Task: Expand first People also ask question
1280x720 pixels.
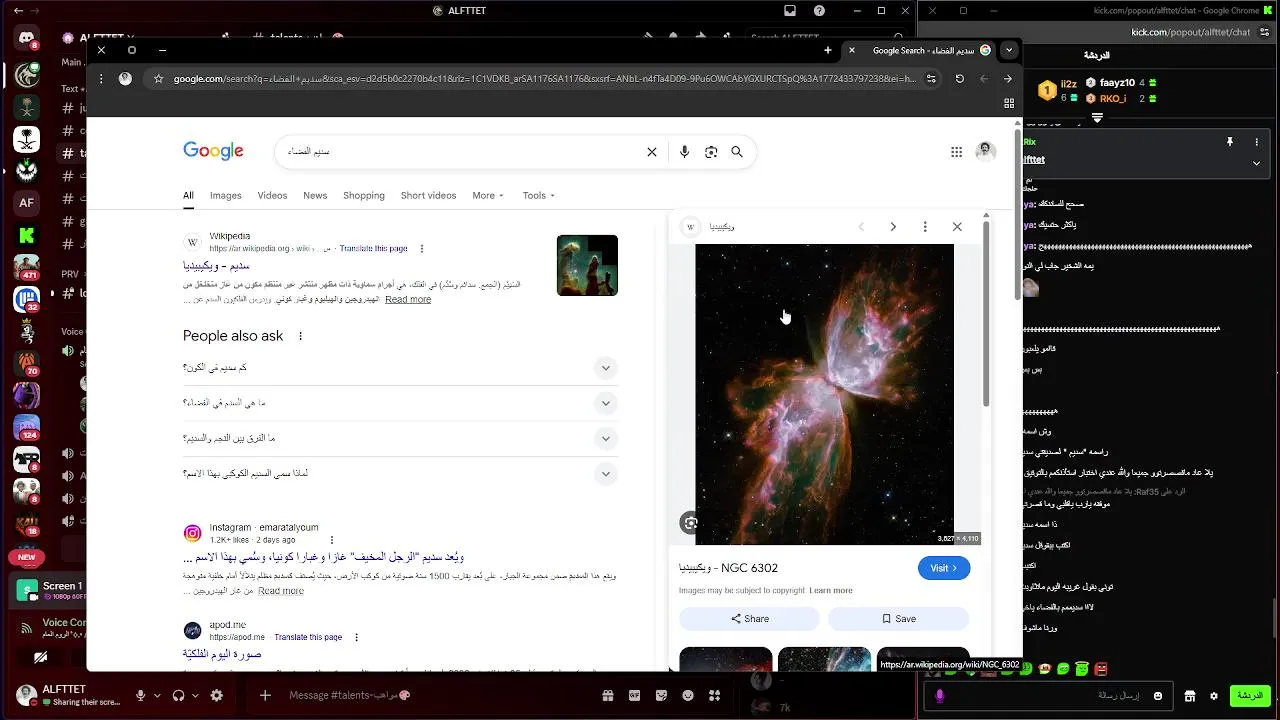Action: pos(605,368)
